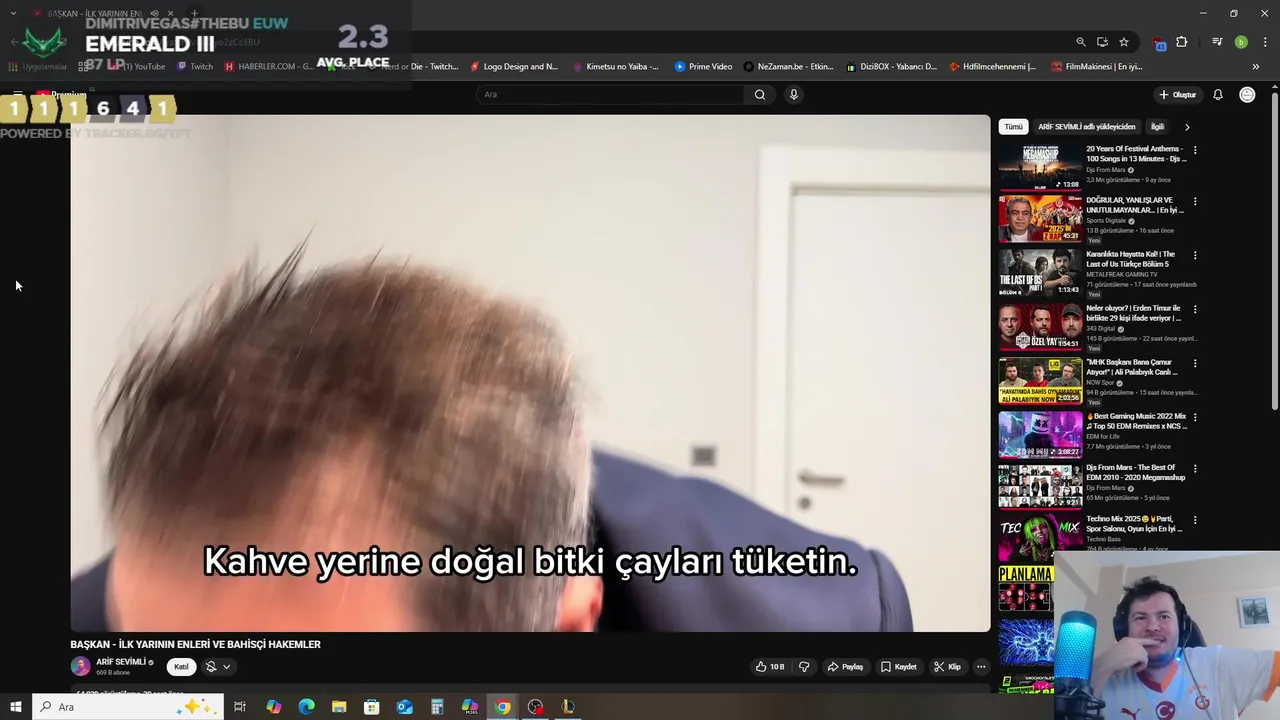Image resolution: width=1280 pixels, height=720 pixels.
Task: Open the HABERLER.COM bookmark
Action: [269, 67]
